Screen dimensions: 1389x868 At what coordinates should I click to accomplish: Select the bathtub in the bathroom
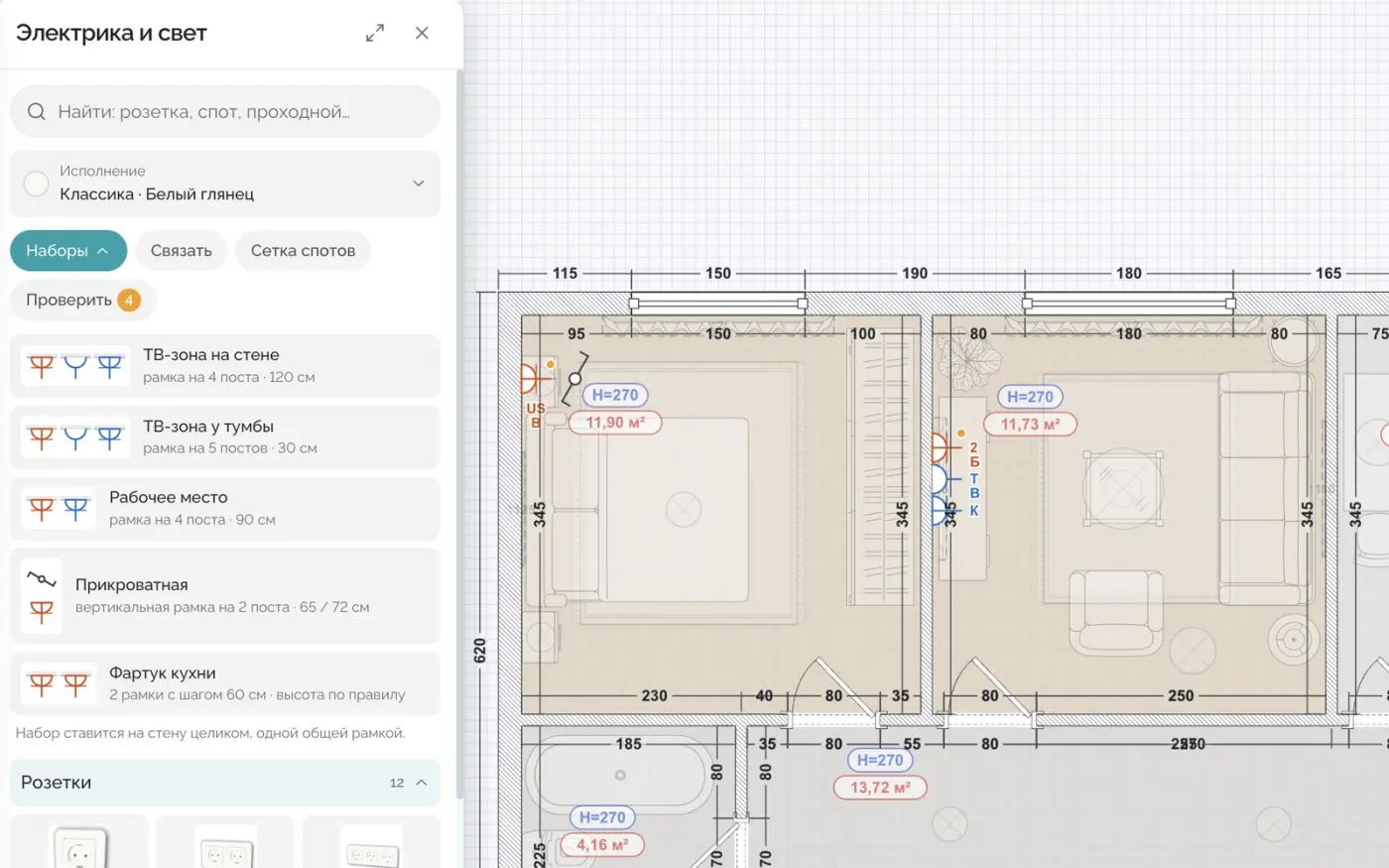point(620,775)
